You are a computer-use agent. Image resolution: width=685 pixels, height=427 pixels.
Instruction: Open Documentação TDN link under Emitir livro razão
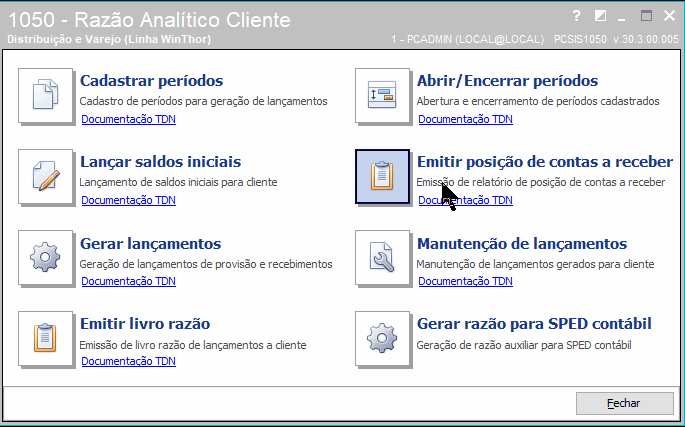click(128, 361)
